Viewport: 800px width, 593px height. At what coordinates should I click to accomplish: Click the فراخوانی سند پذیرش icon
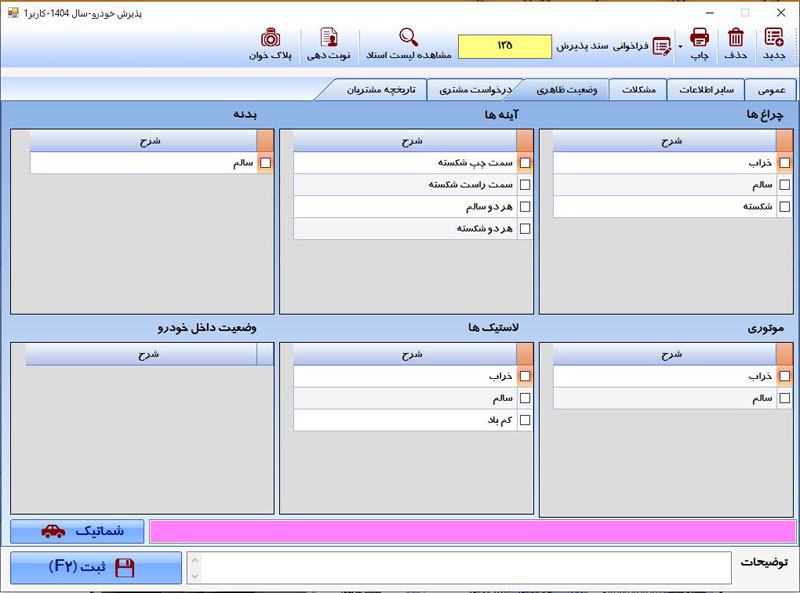pyautogui.click(x=662, y=46)
